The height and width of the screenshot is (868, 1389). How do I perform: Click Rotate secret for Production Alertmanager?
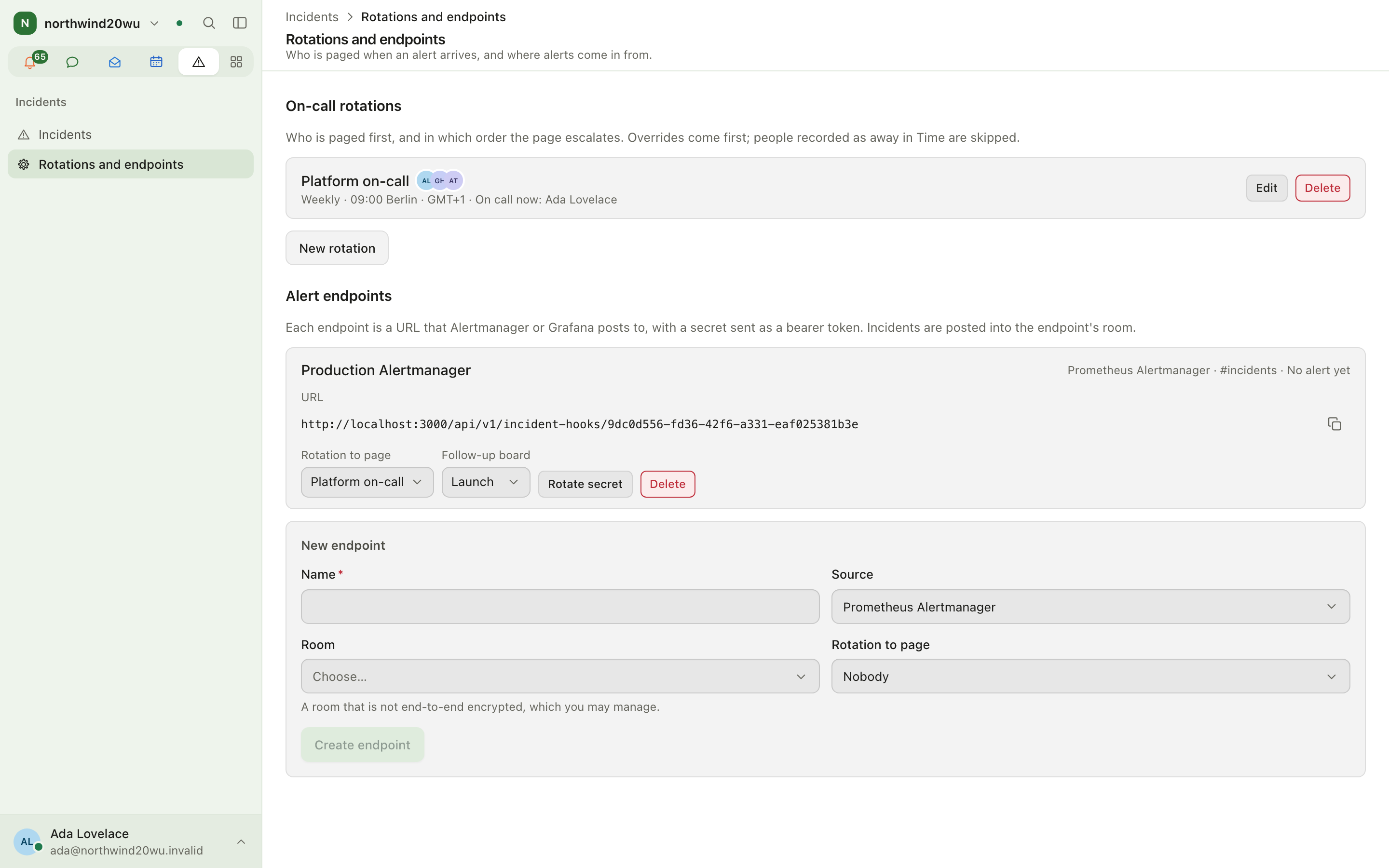(585, 484)
